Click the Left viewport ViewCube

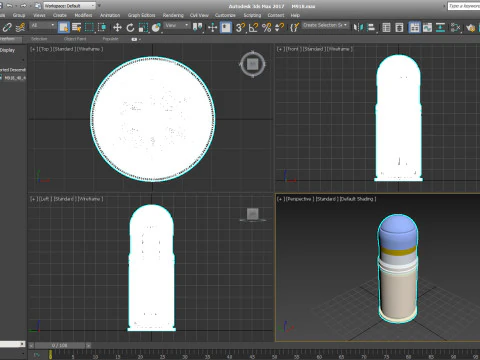pyautogui.click(x=252, y=214)
